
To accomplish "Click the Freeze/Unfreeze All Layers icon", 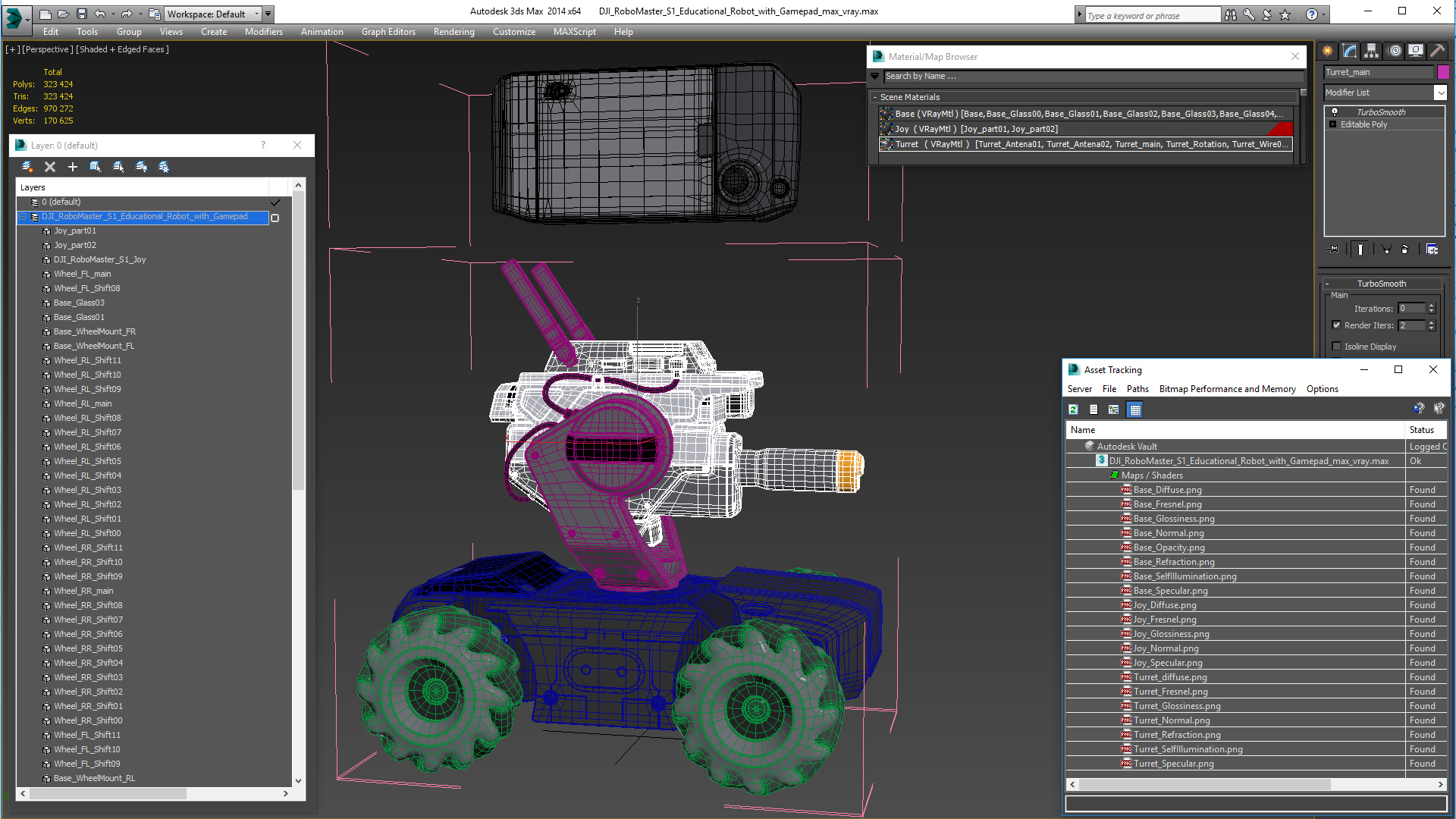I will click(164, 167).
